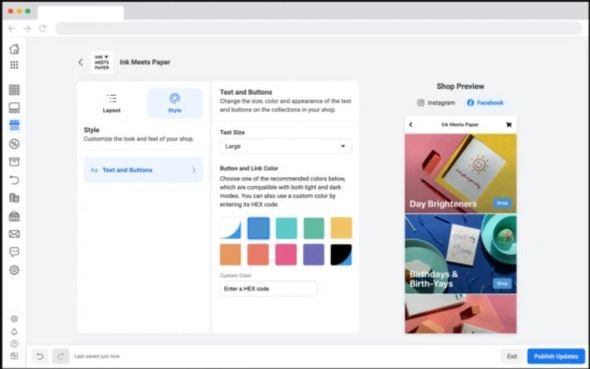Open the home icon in left sidebar

[14, 49]
